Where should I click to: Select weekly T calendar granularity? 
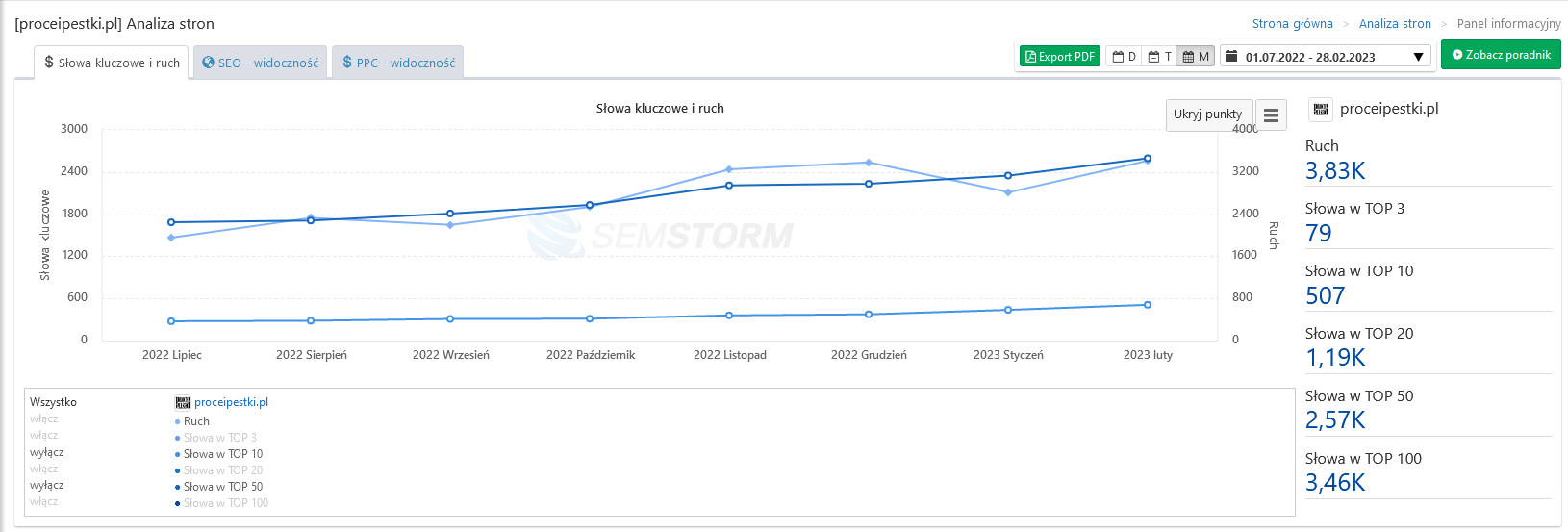(x=1159, y=57)
